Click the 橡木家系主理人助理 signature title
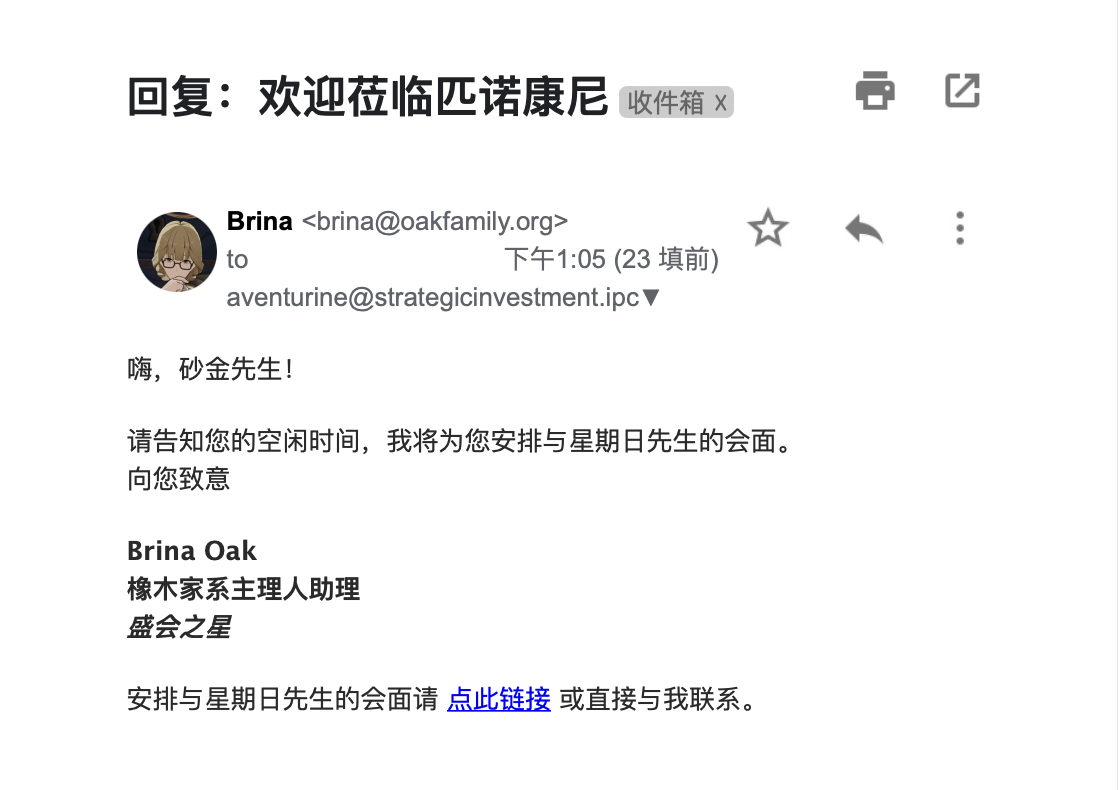 pyautogui.click(x=243, y=589)
